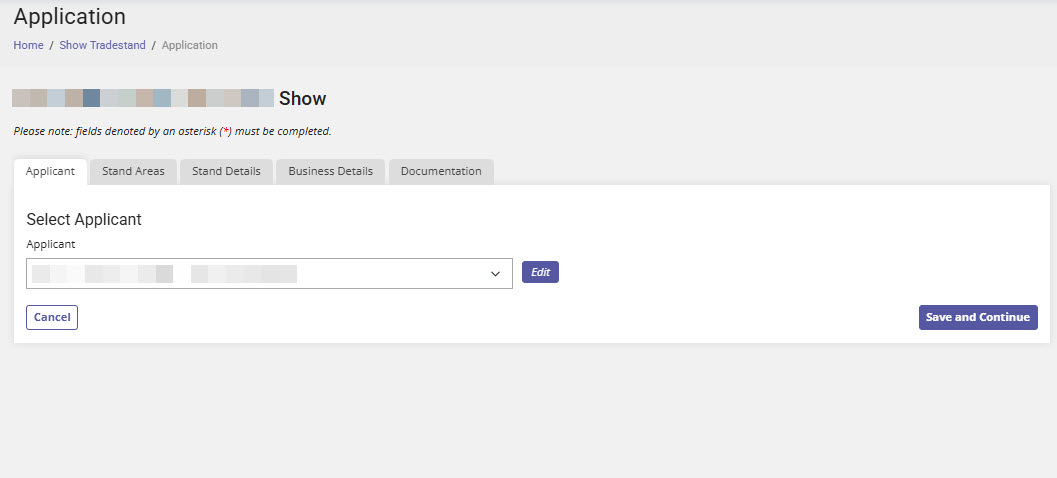Click the chevron arrow in Applicant dropdown
Image resolution: width=1057 pixels, height=478 pixels.
[x=495, y=274]
